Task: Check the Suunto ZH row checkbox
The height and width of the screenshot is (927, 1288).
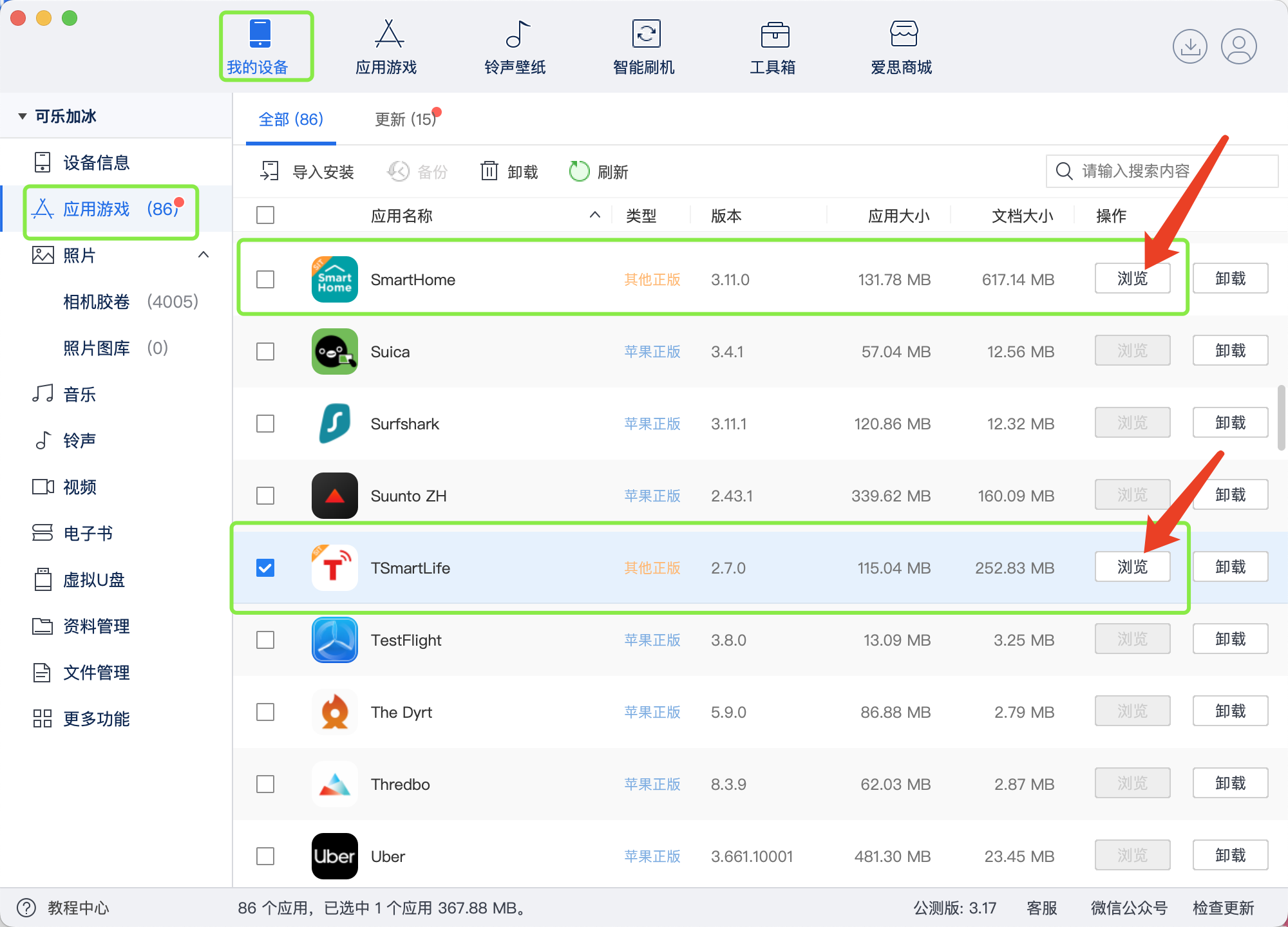Action: click(x=265, y=496)
